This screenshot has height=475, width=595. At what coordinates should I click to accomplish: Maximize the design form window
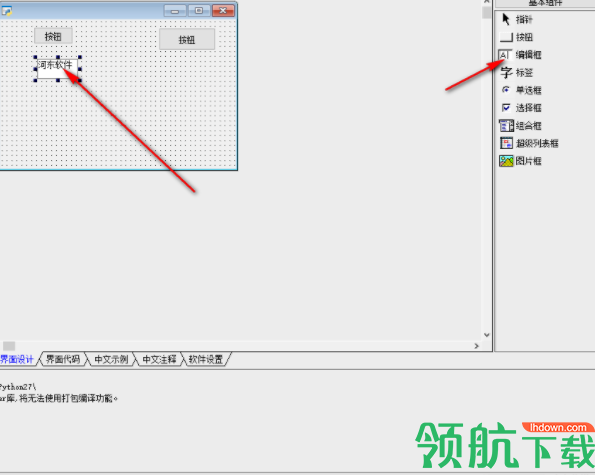[x=199, y=11]
